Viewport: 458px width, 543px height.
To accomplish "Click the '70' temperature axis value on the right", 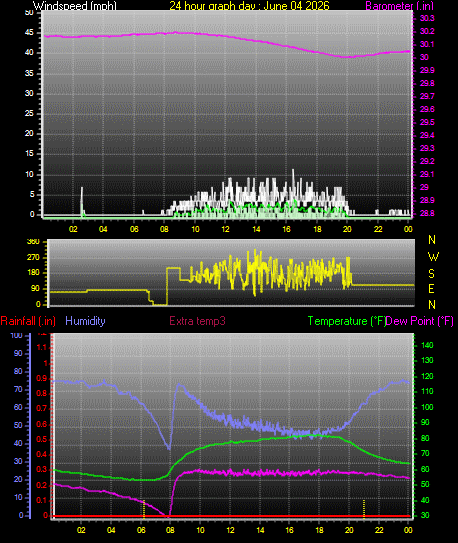I will 425,453.
